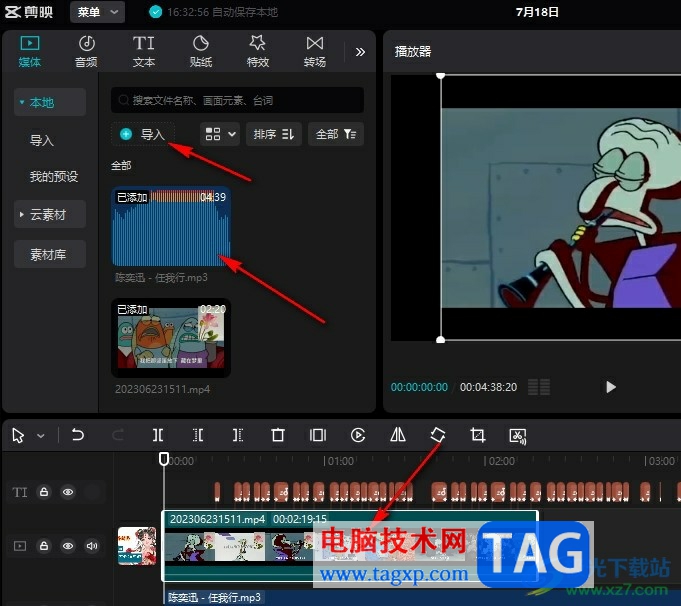
Task: Click the 00:00:00:00 current time display
Action: coord(419,387)
